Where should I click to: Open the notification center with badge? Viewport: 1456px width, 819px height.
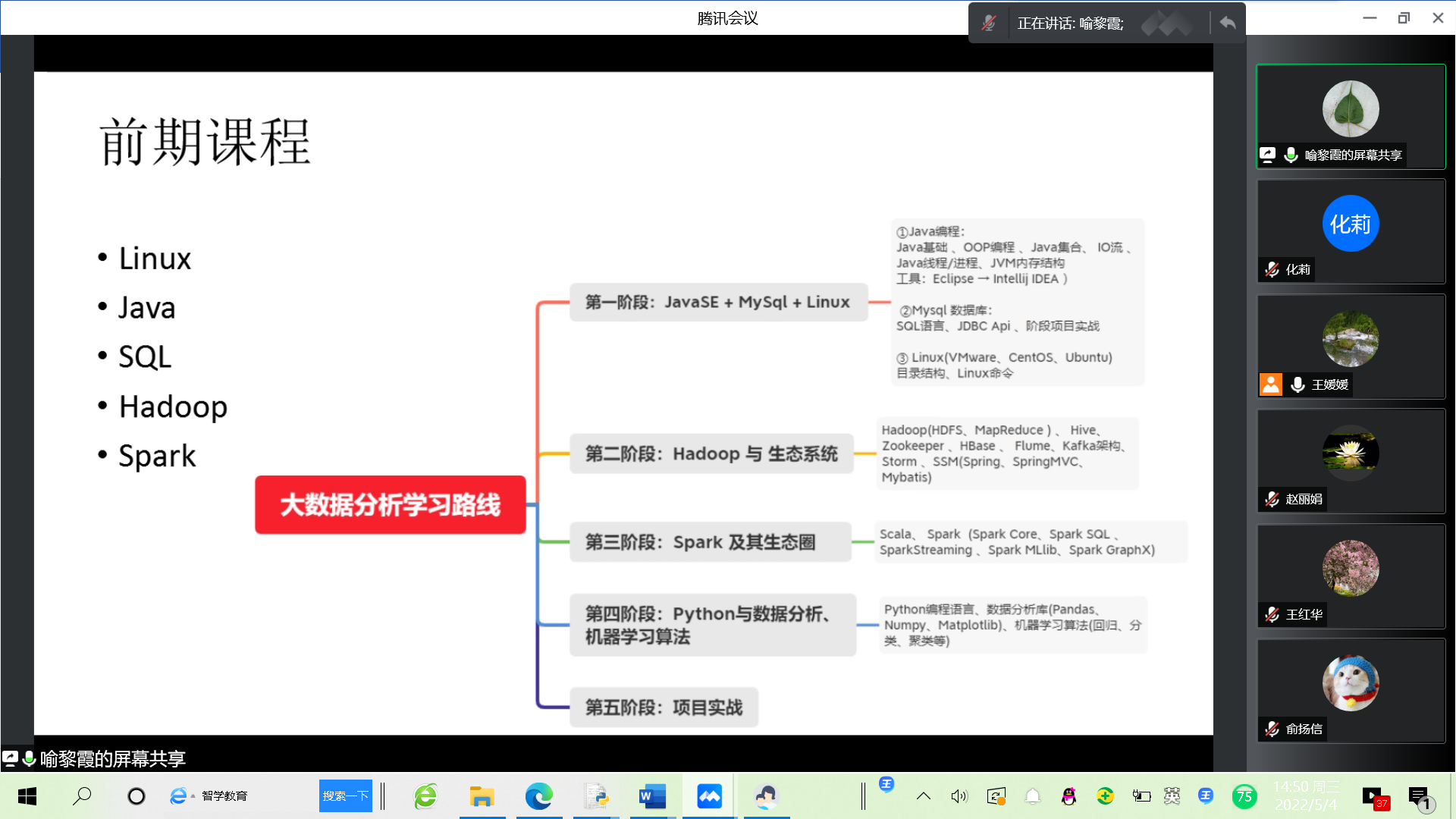[1419, 796]
